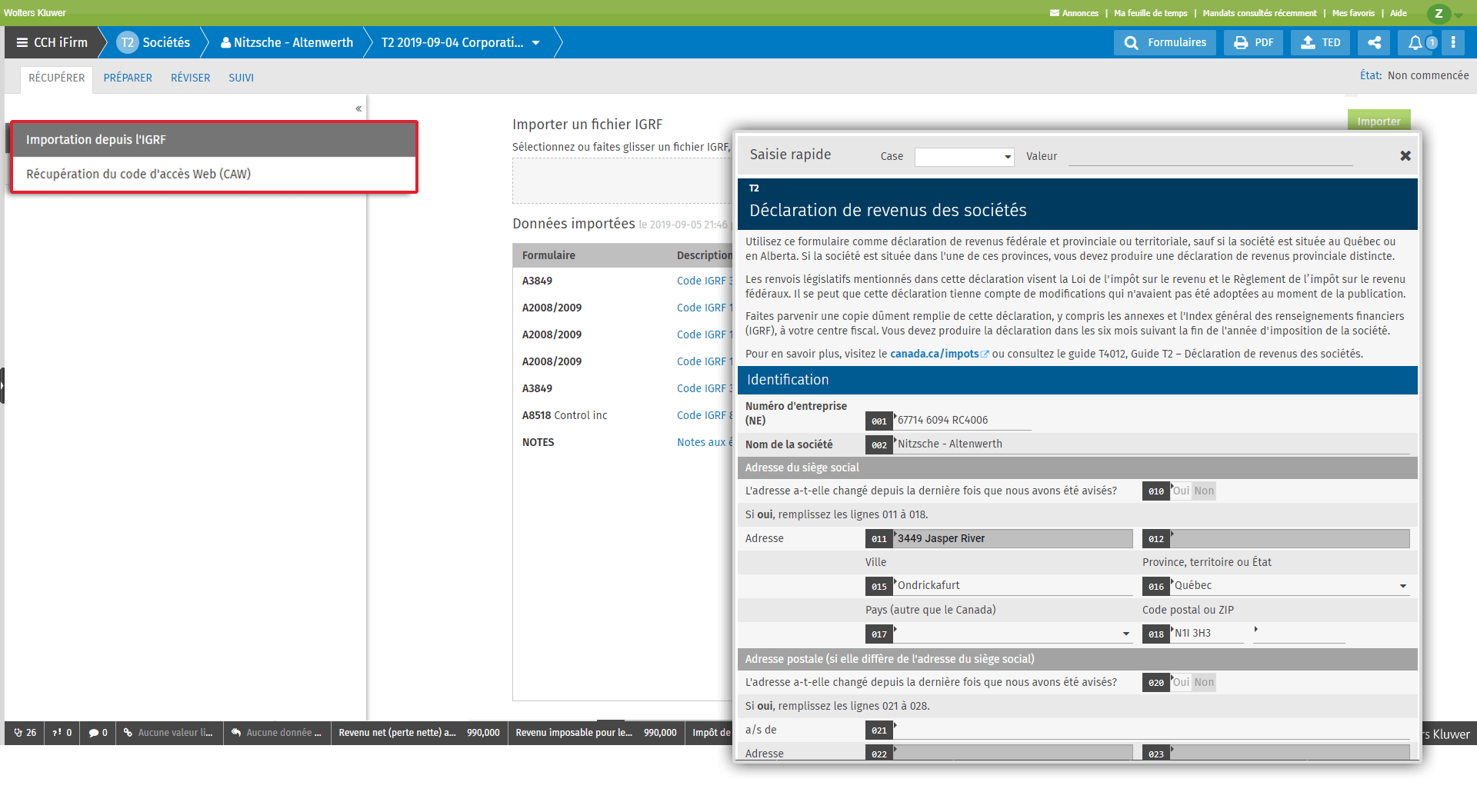Click the share icon in toolbar

1374,43
